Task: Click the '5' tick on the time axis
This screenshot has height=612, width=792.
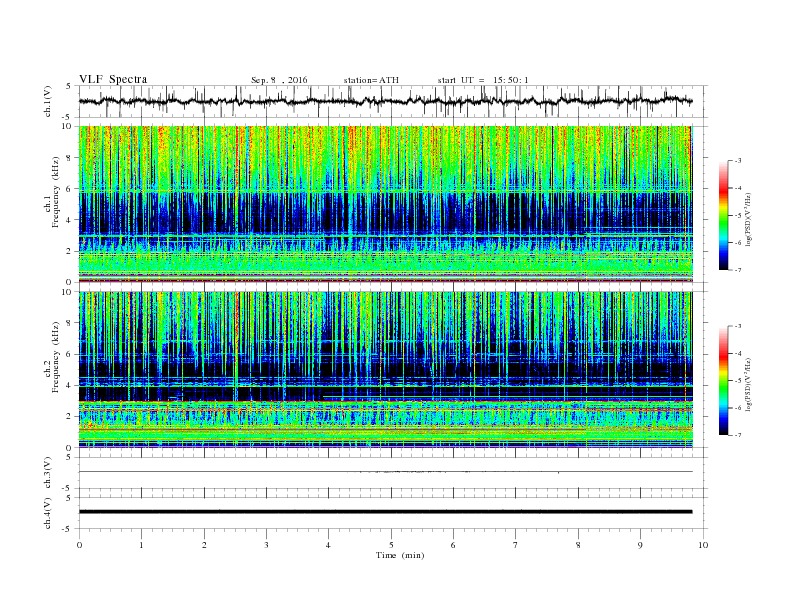Action: [391, 545]
